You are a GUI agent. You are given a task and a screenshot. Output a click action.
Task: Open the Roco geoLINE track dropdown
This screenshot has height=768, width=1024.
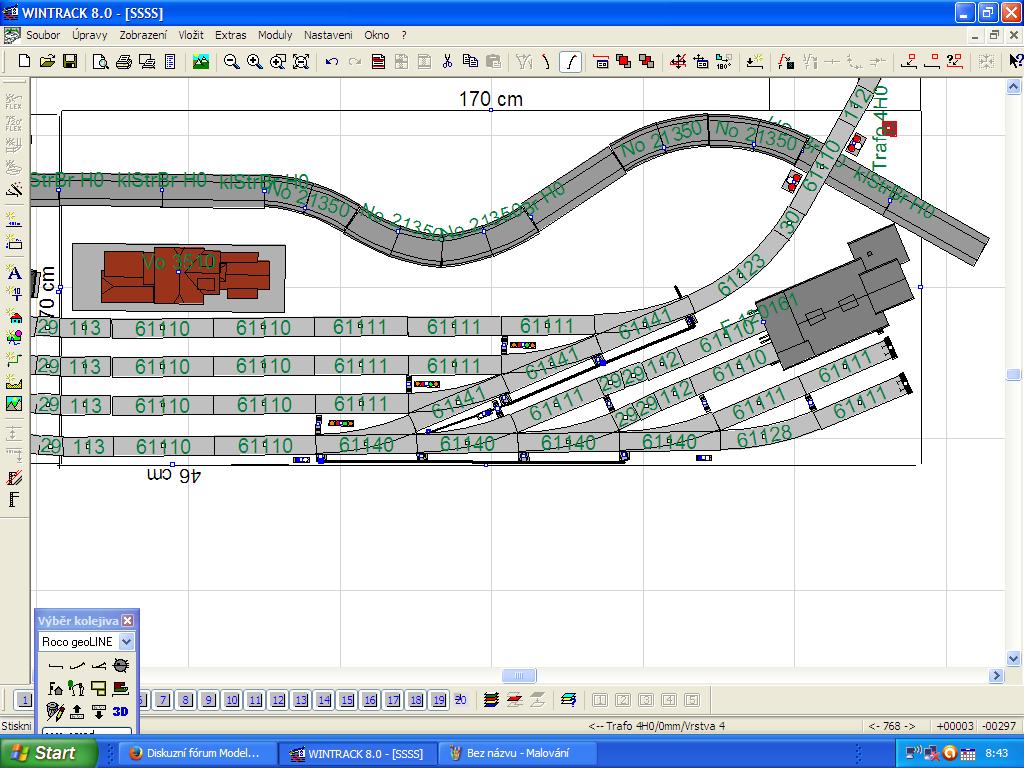click(x=126, y=642)
